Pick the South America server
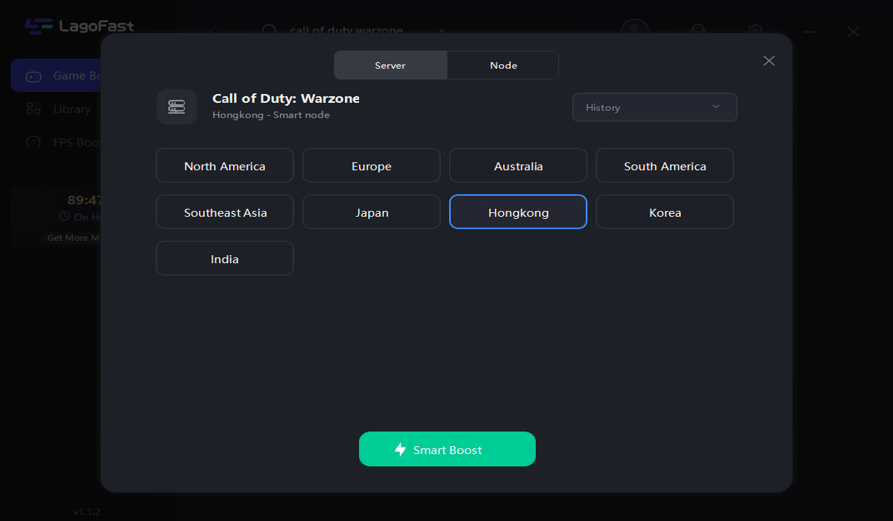Viewport: 893px width, 521px height. coord(665,166)
